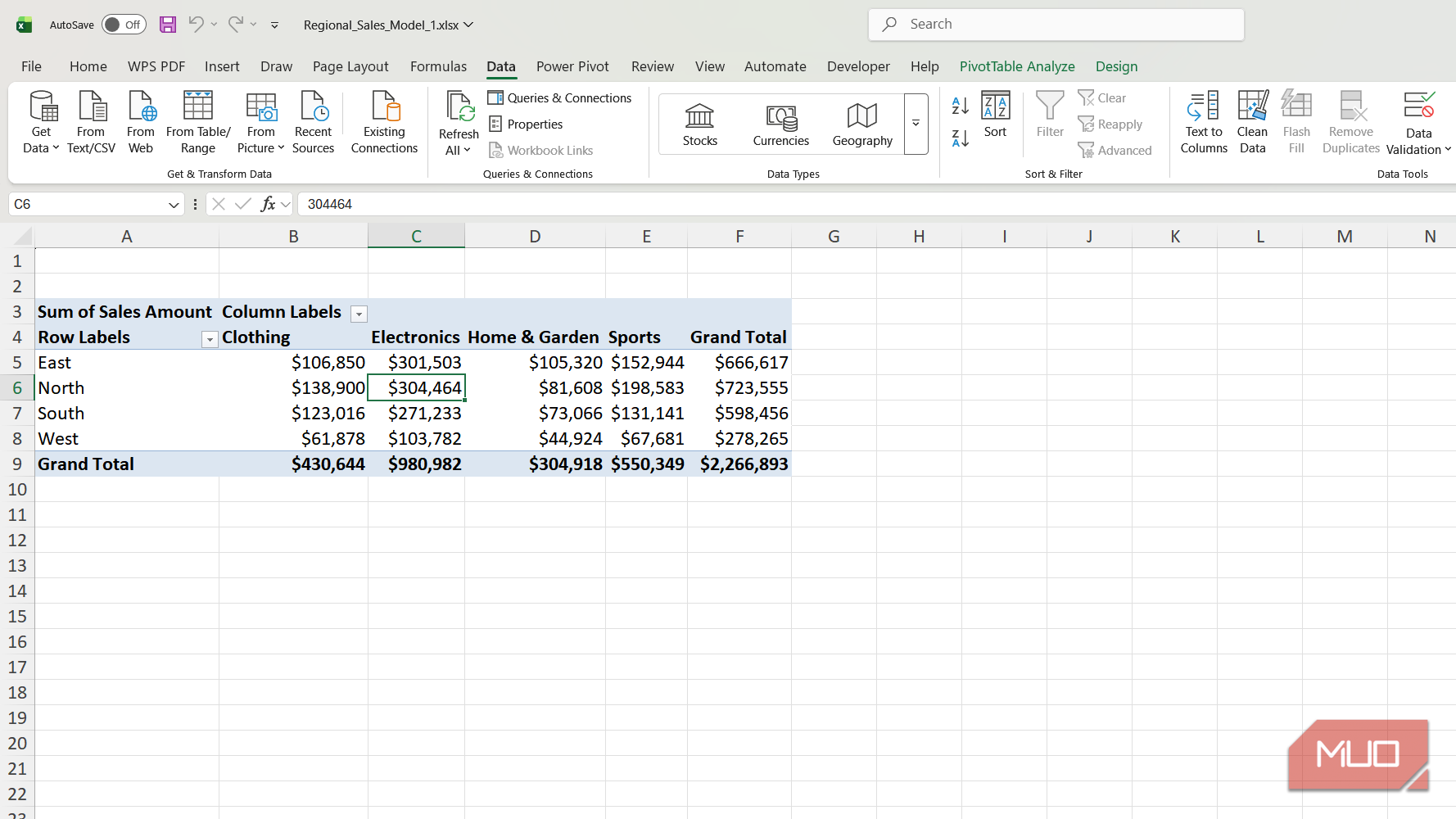Select the East row label cell

pos(127,363)
